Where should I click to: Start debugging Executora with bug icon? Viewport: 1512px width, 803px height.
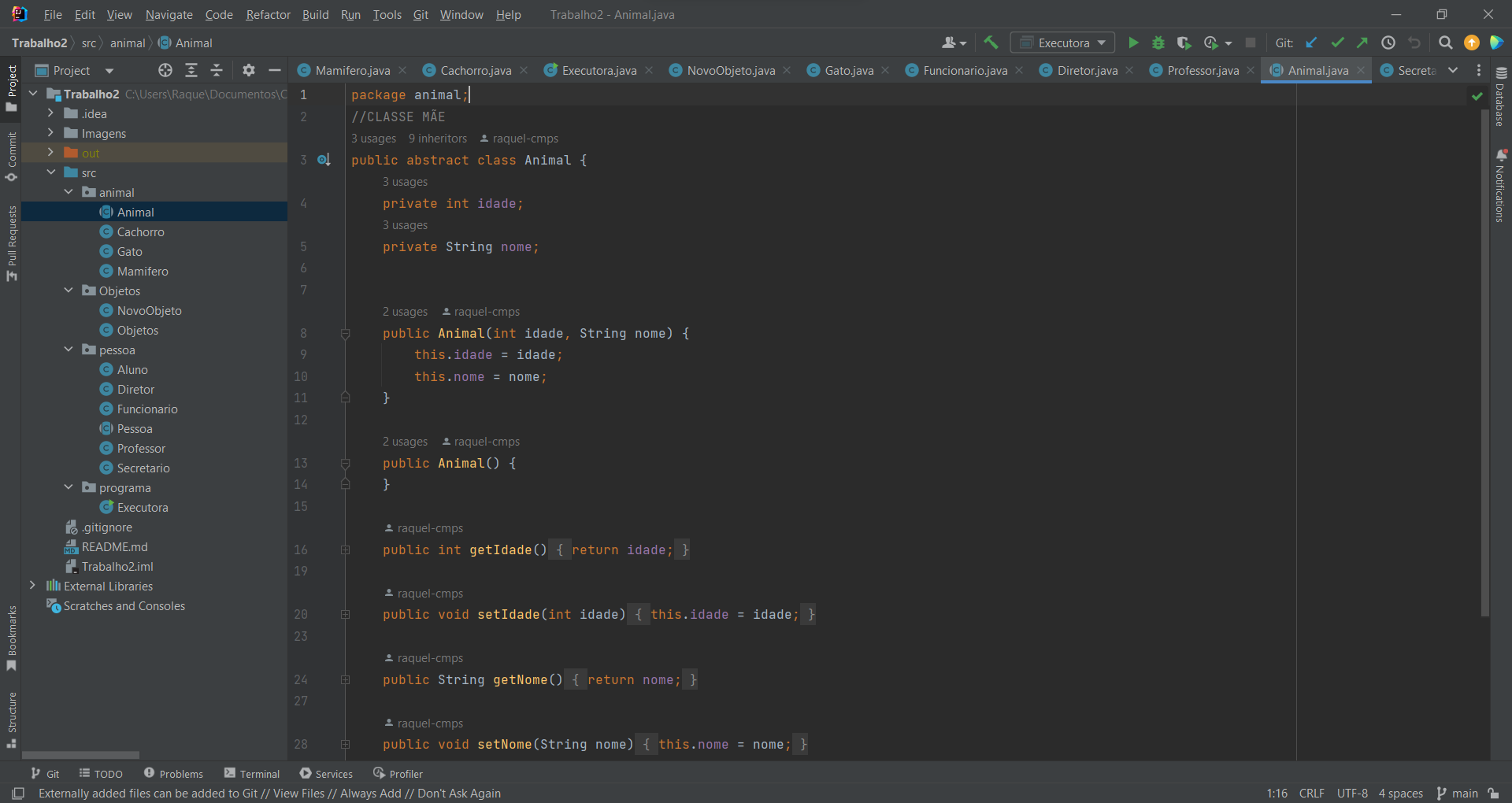1158,43
